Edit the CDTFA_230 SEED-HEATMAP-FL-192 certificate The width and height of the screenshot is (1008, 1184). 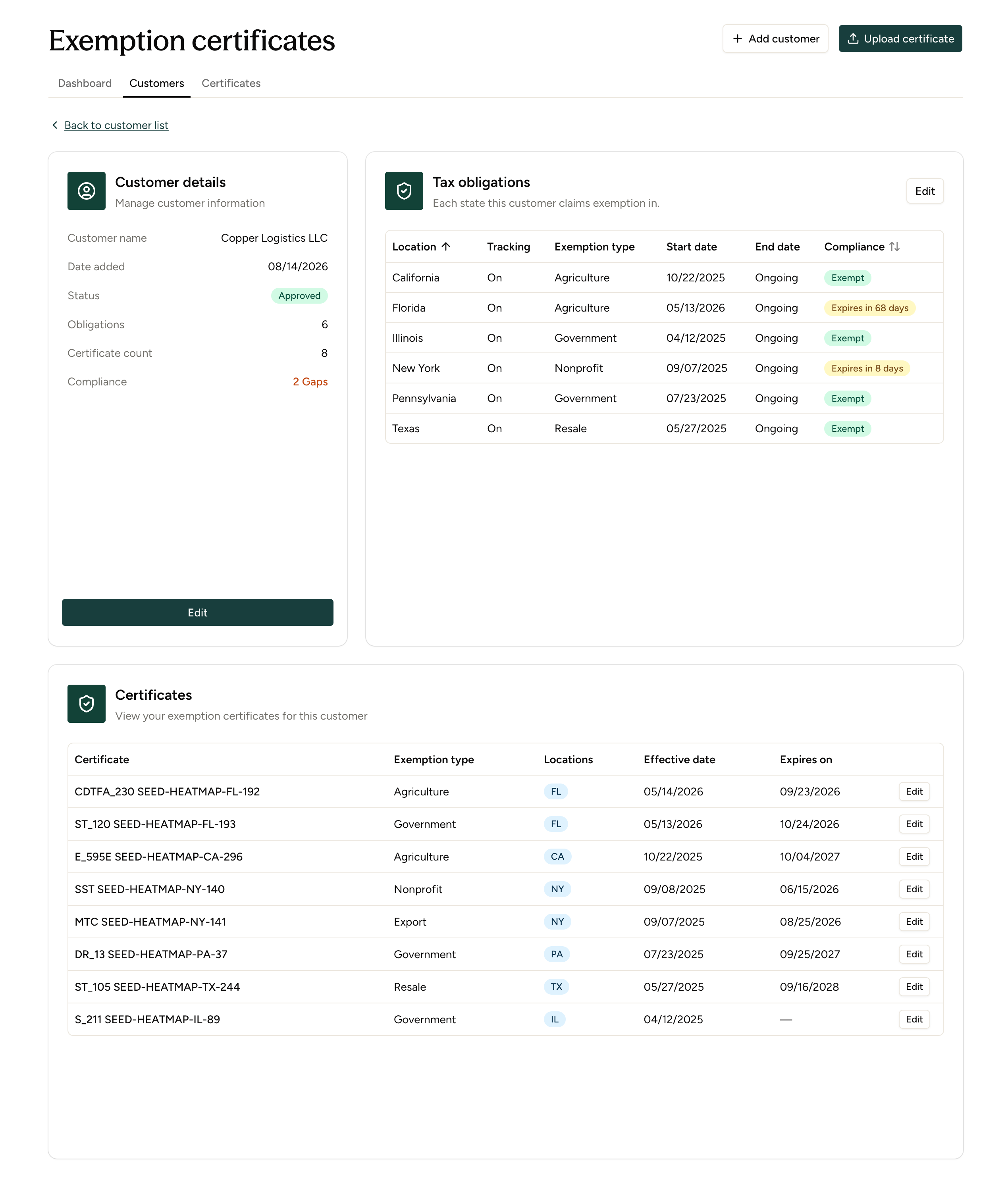pyautogui.click(x=914, y=791)
